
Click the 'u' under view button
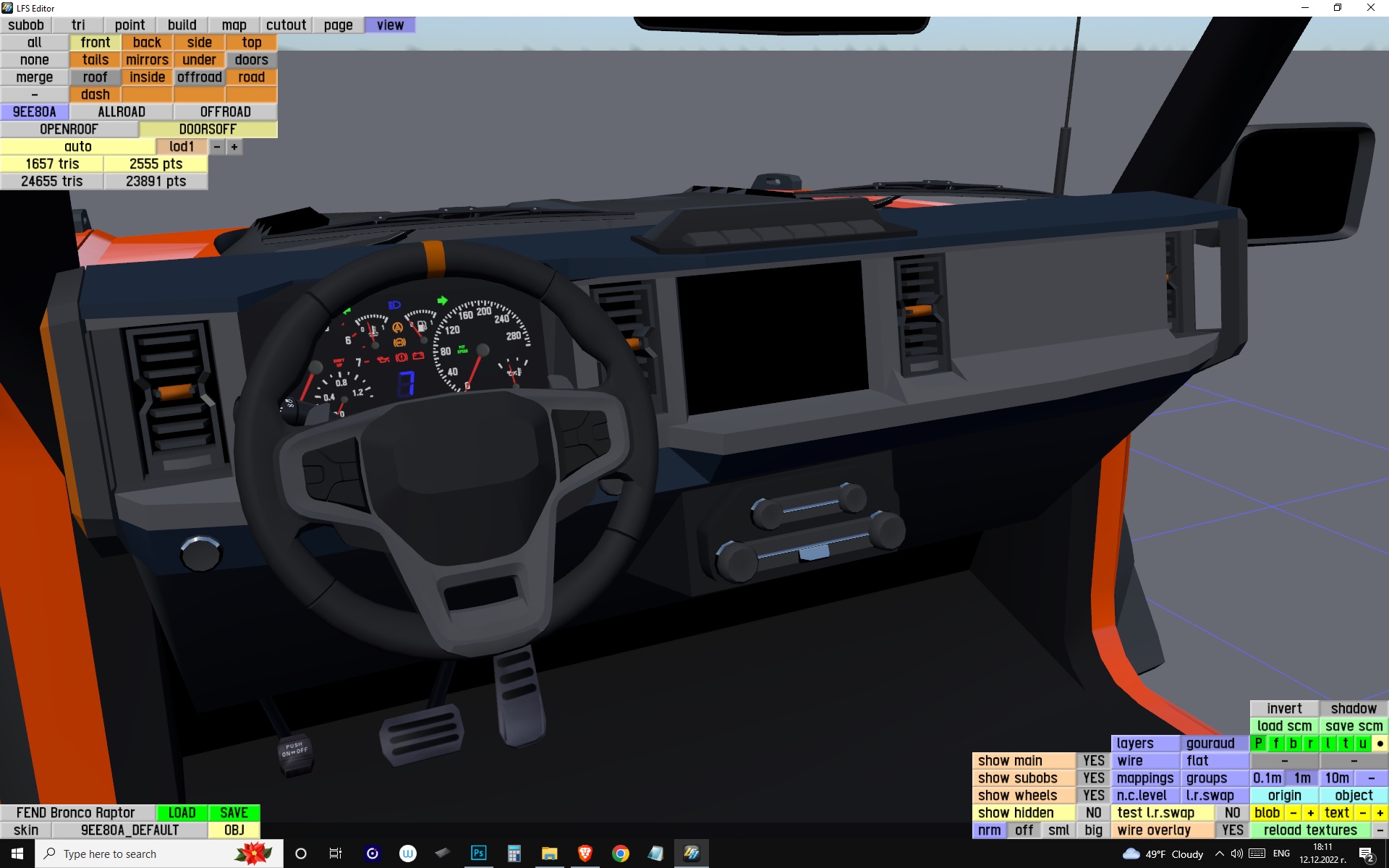1362,743
